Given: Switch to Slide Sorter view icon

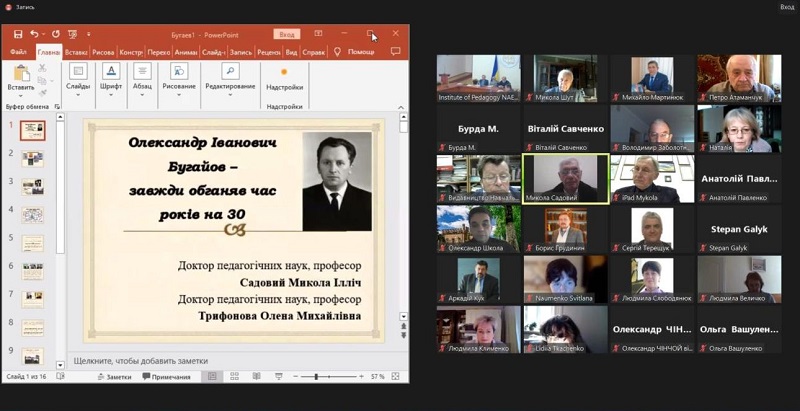Looking at the screenshot, I should click(x=234, y=376).
